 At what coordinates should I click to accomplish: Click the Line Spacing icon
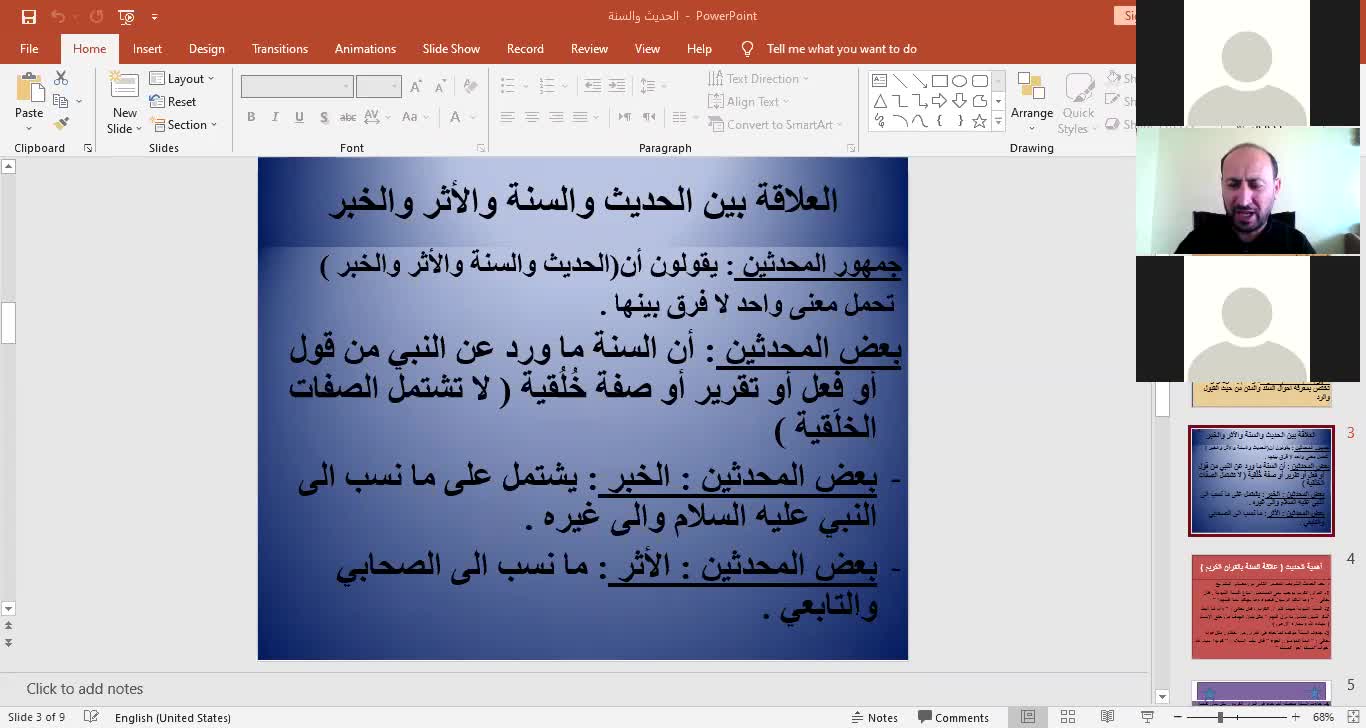[x=647, y=86]
